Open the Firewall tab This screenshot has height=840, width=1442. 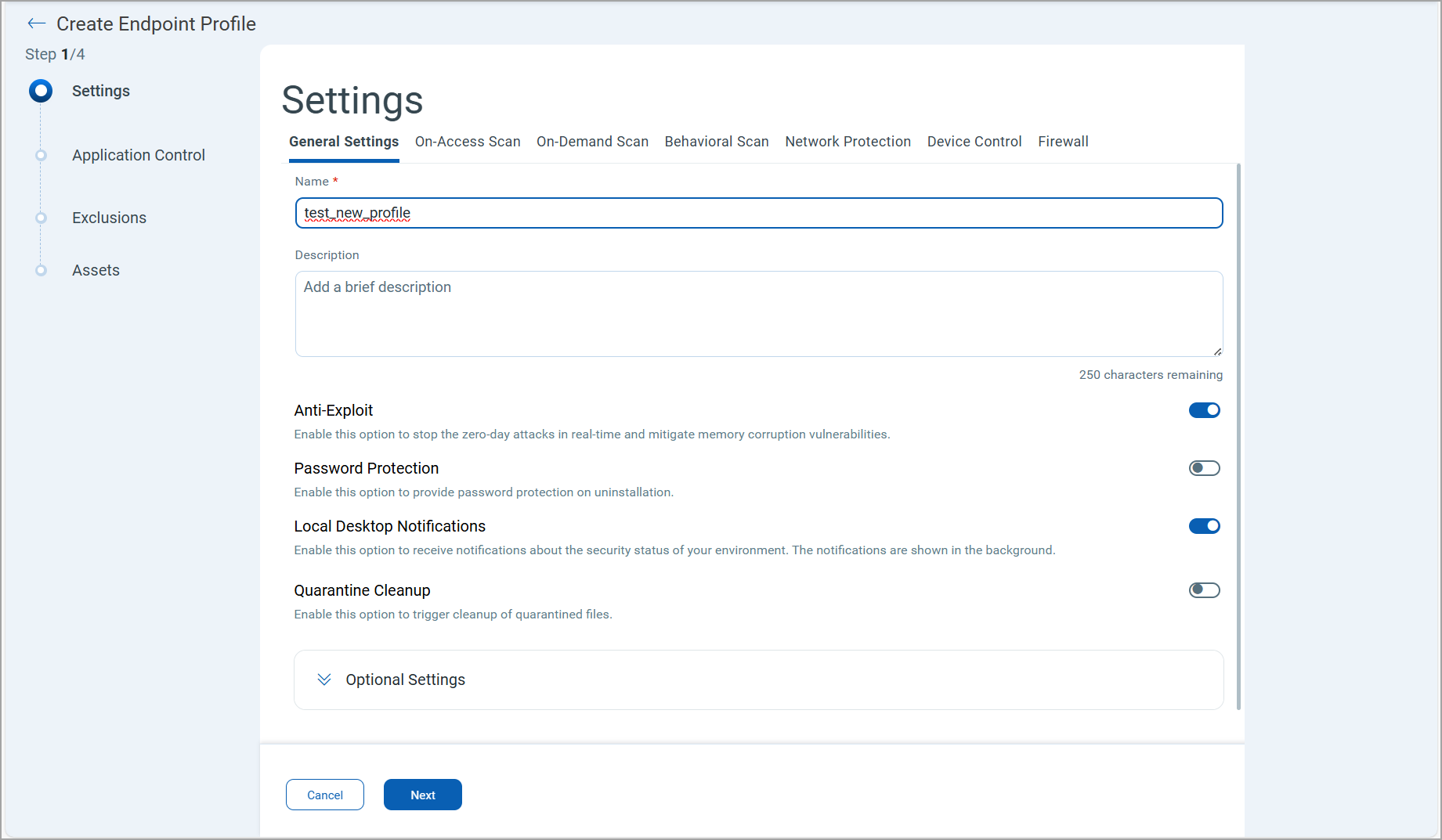(x=1063, y=142)
